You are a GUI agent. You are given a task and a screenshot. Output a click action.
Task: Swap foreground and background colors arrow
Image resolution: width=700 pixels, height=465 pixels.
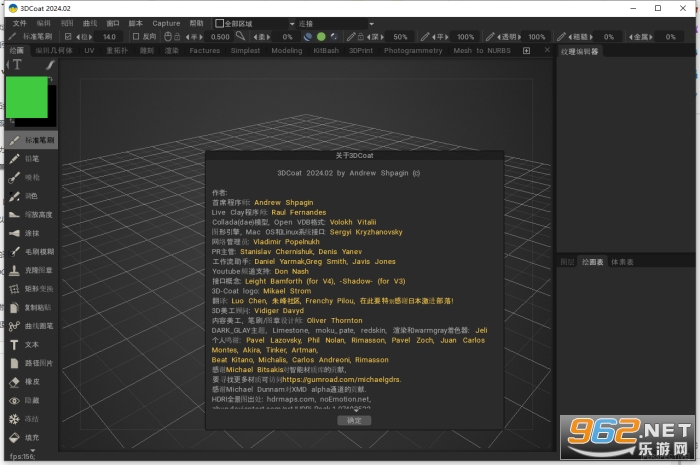pyautogui.click(x=51, y=79)
